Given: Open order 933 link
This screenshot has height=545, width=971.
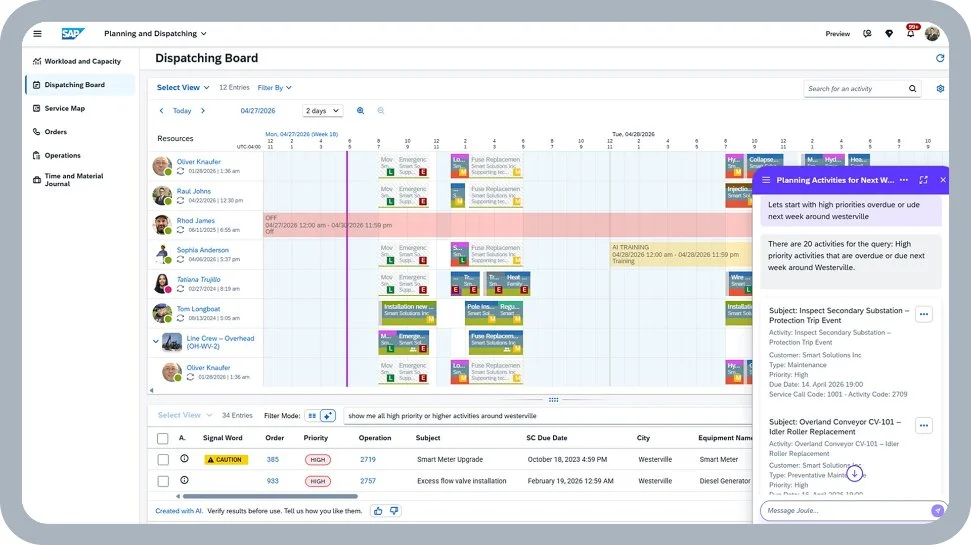Looking at the screenshot, I should pos(272,481).
